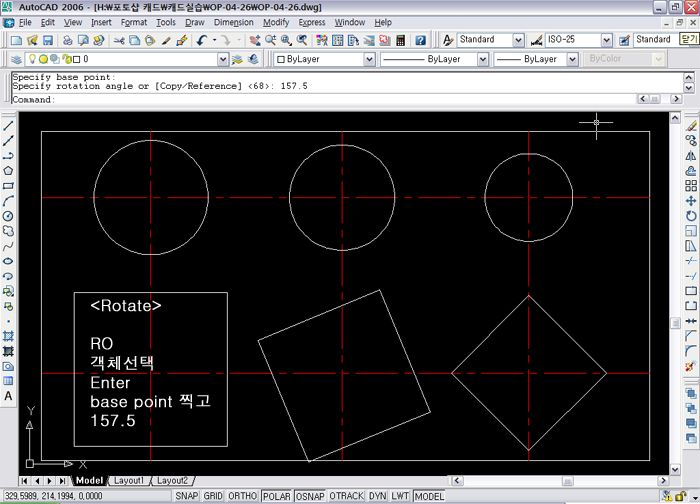Image resolution: width=700 pixels, height=504 pixels.
Task: Open the ISO-25 dimension style dropdown
Action: [x=606, y=40]
